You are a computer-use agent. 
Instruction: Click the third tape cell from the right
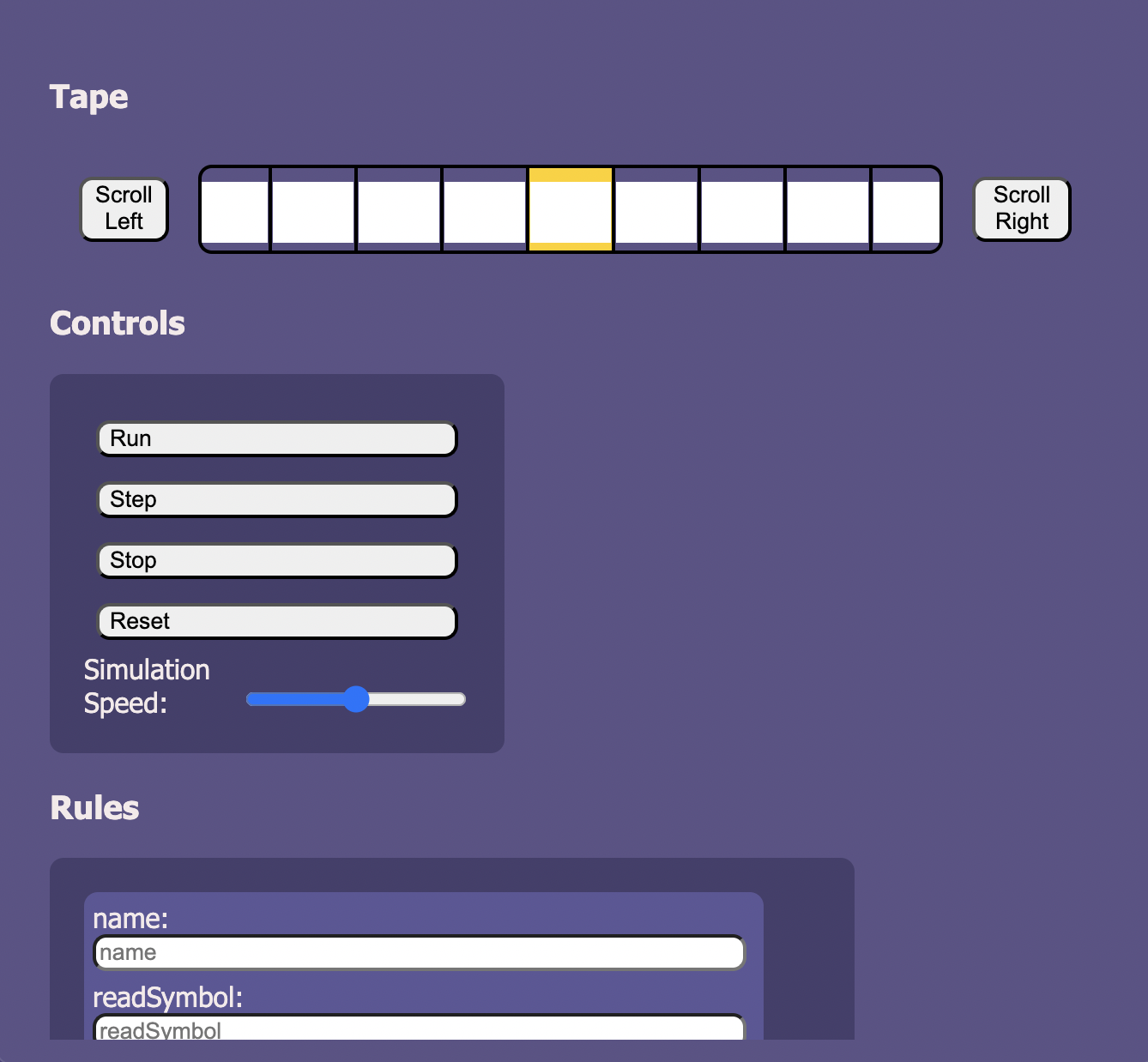[742, 211]
